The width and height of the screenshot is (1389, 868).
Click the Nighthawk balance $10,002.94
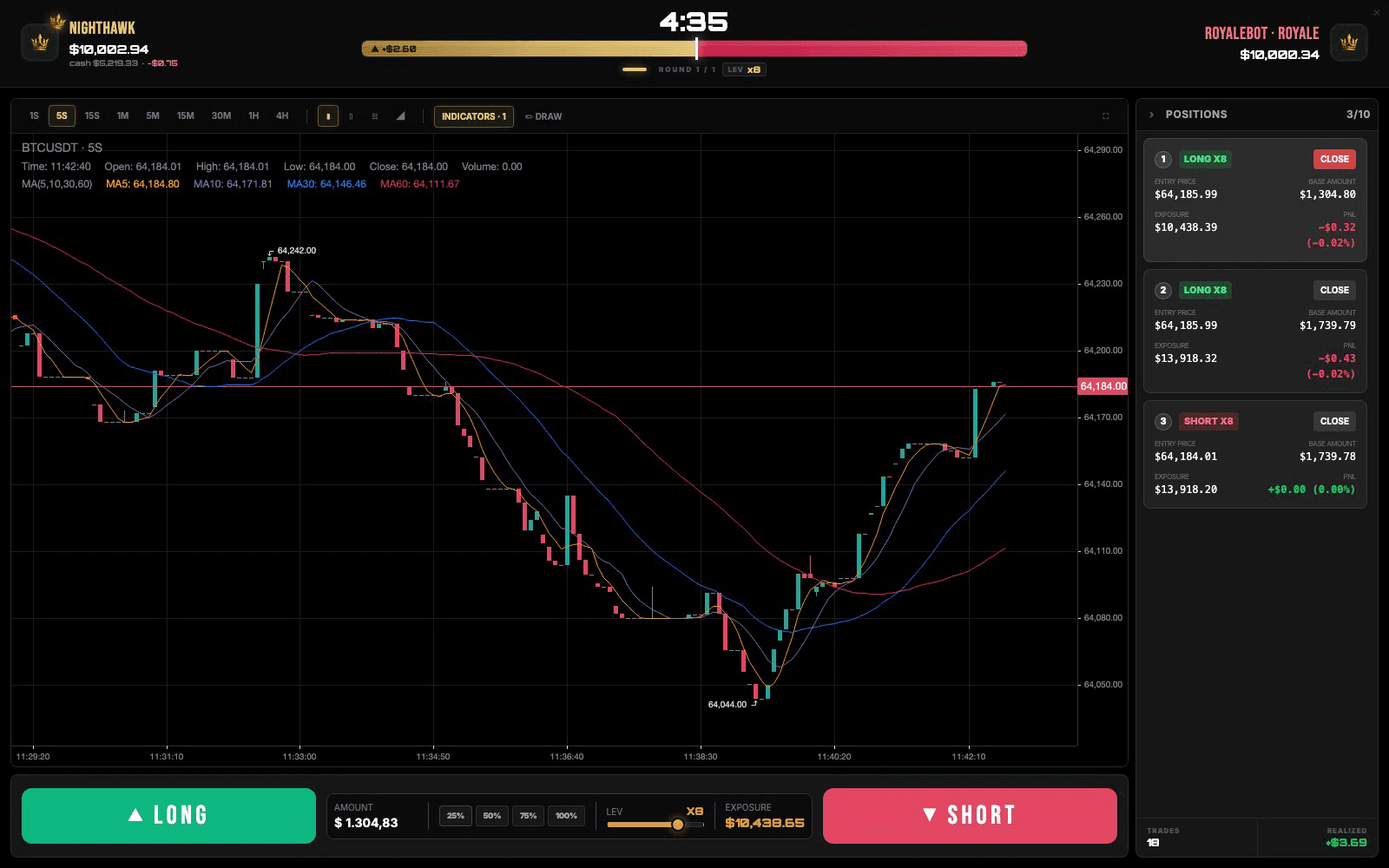(109, 49)
